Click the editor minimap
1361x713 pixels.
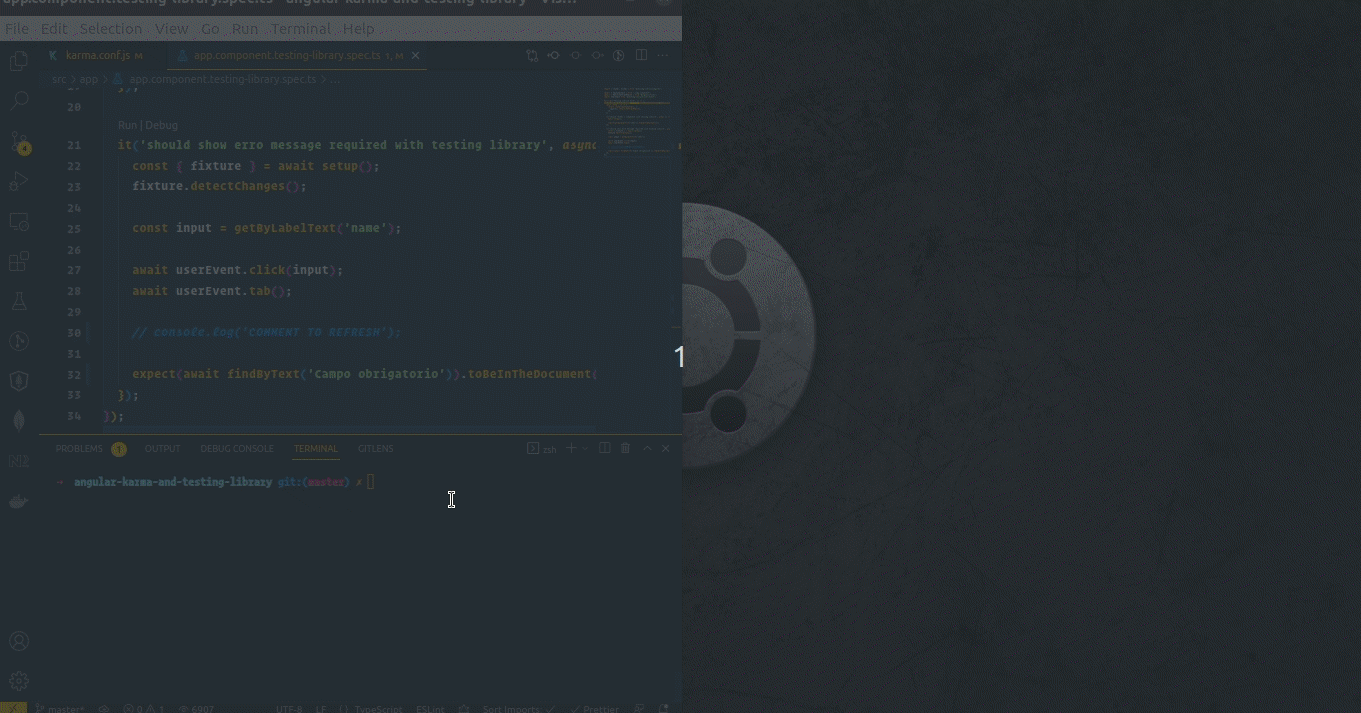click(x=637, y=121)
